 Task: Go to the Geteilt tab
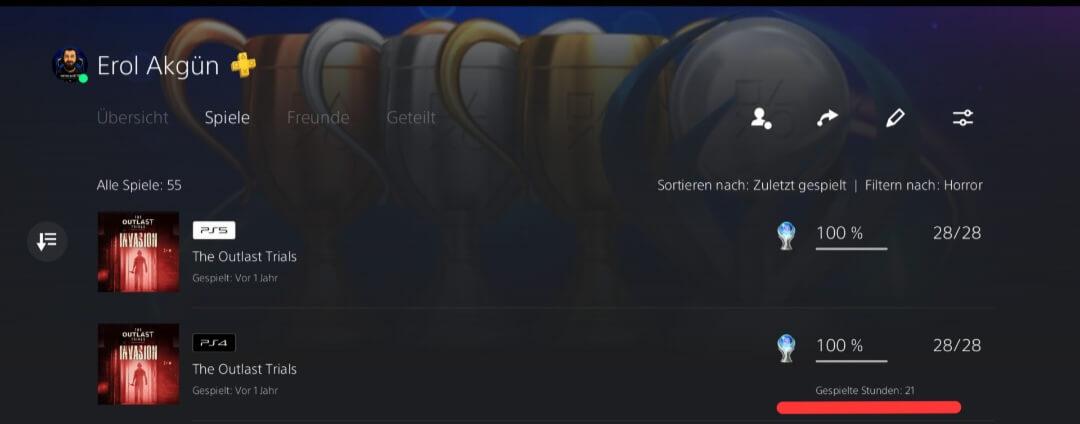click(x=411, y=118)
